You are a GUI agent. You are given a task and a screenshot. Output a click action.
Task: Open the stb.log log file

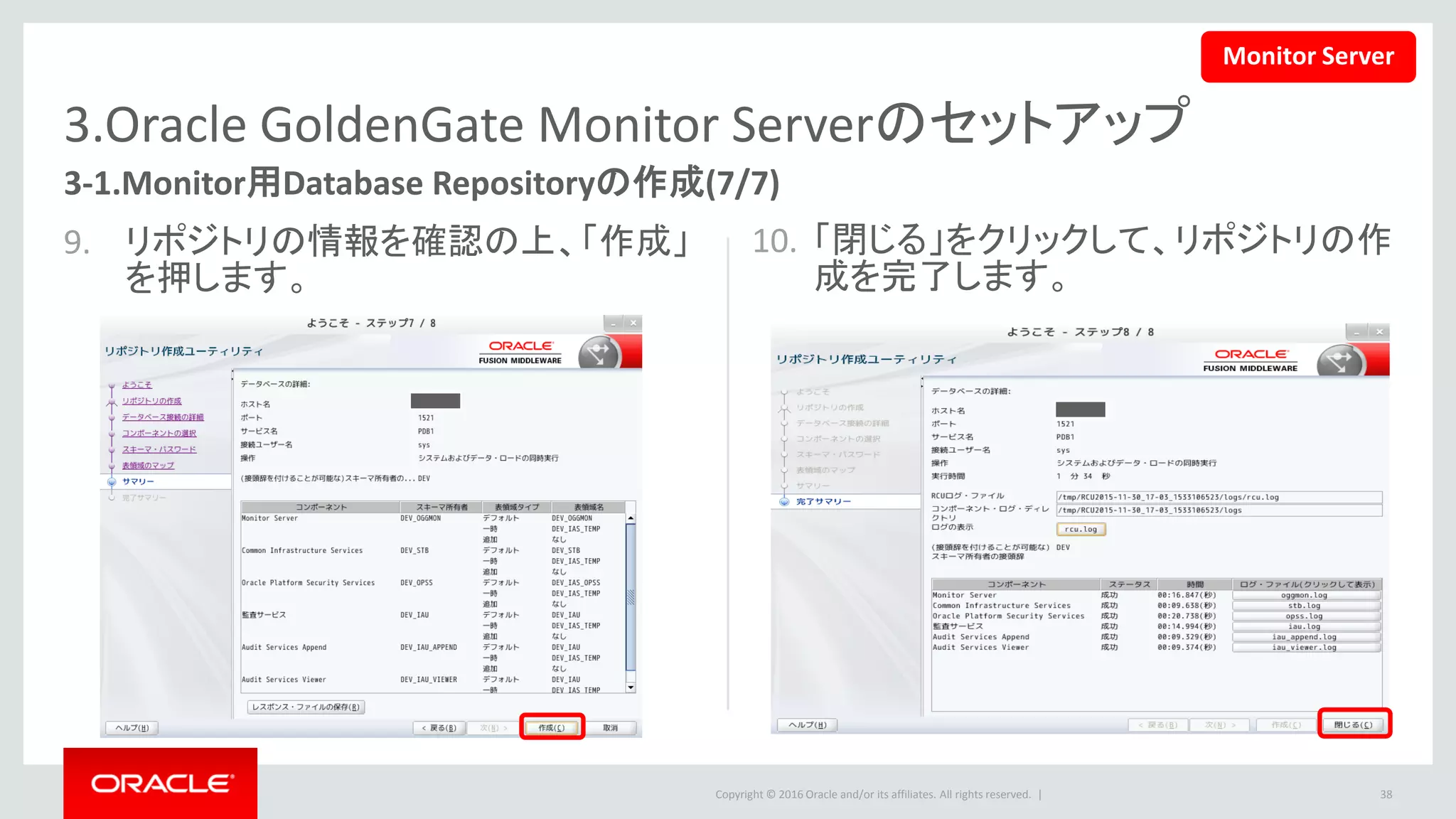click(x=1306, y=606)
